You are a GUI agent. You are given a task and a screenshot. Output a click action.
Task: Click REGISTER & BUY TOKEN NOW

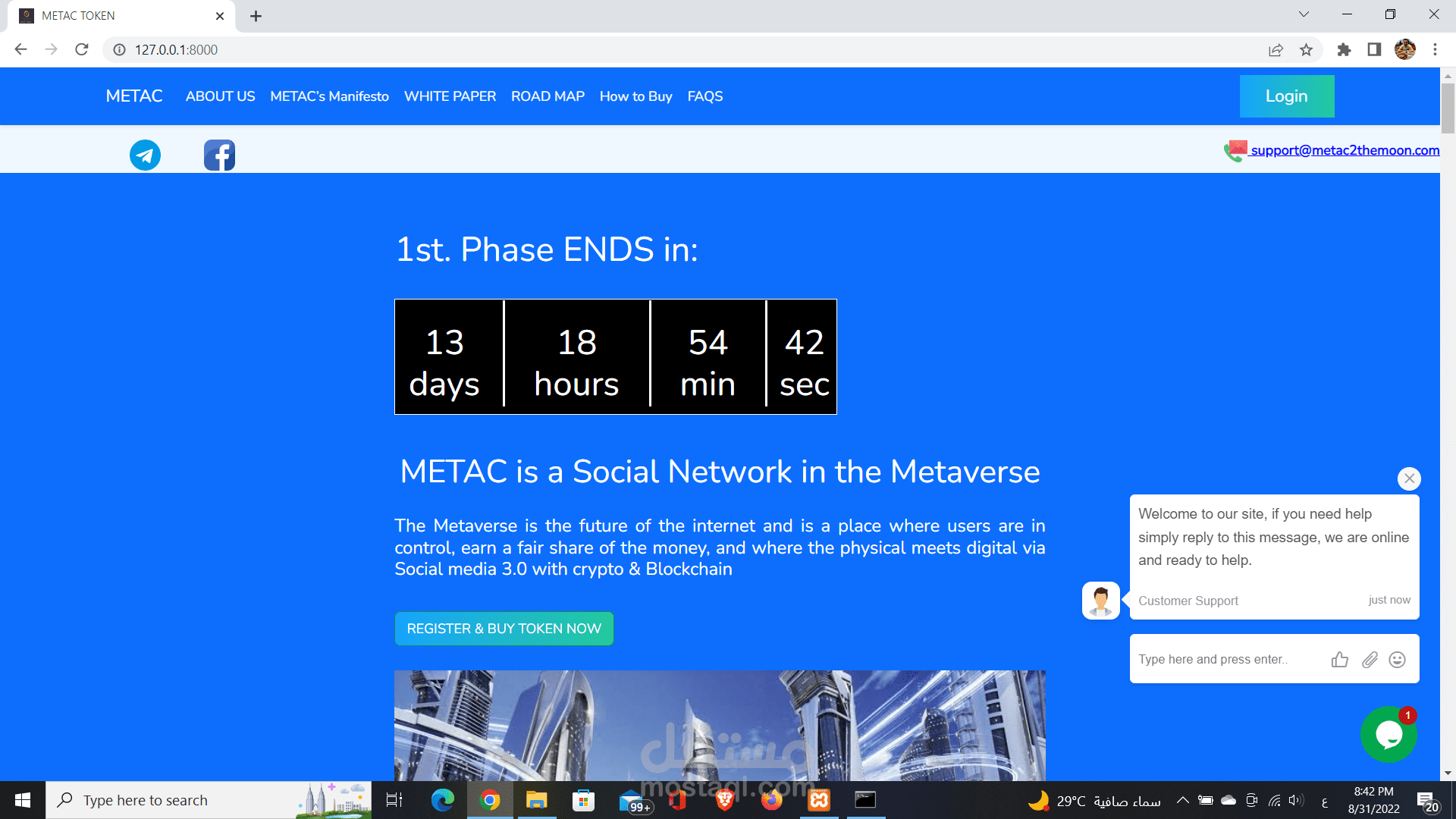pyautogui.click(x=504, y=628)
